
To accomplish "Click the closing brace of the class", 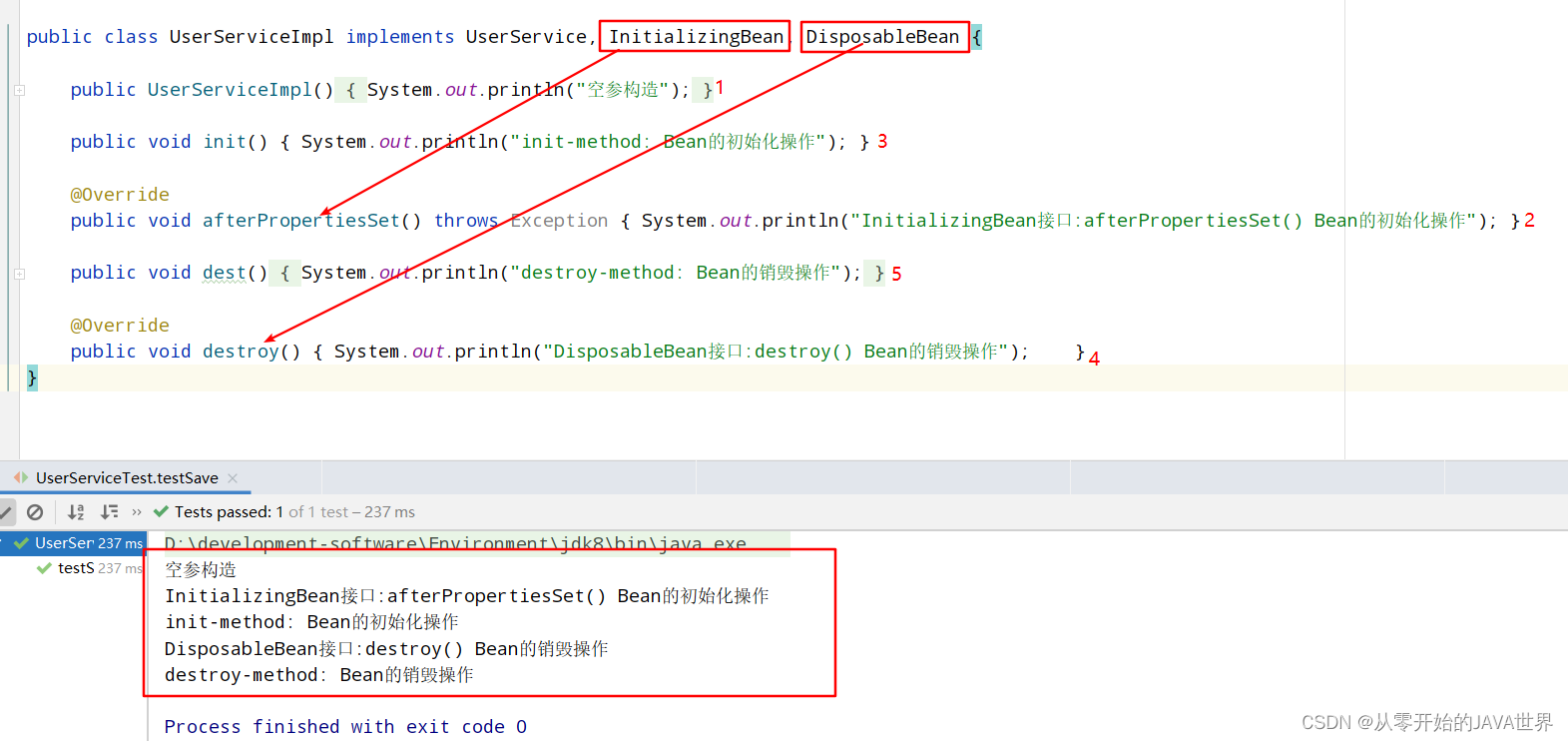I will (x=32, y=377).
